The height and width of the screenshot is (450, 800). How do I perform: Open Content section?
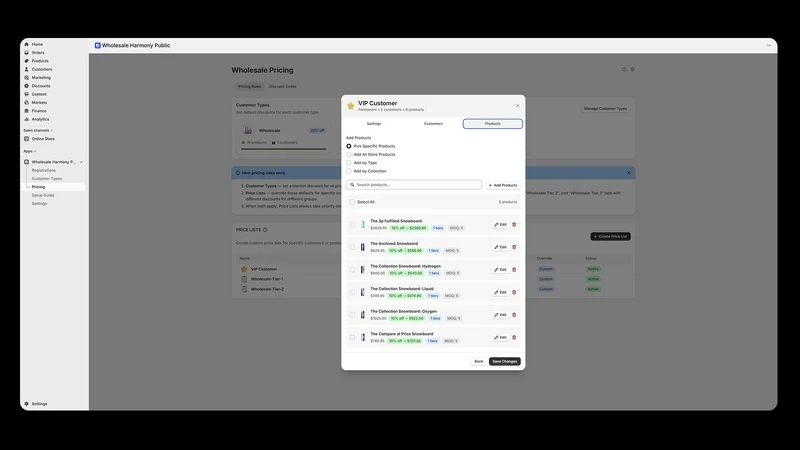pyautogui.click(x=39, y=94)
